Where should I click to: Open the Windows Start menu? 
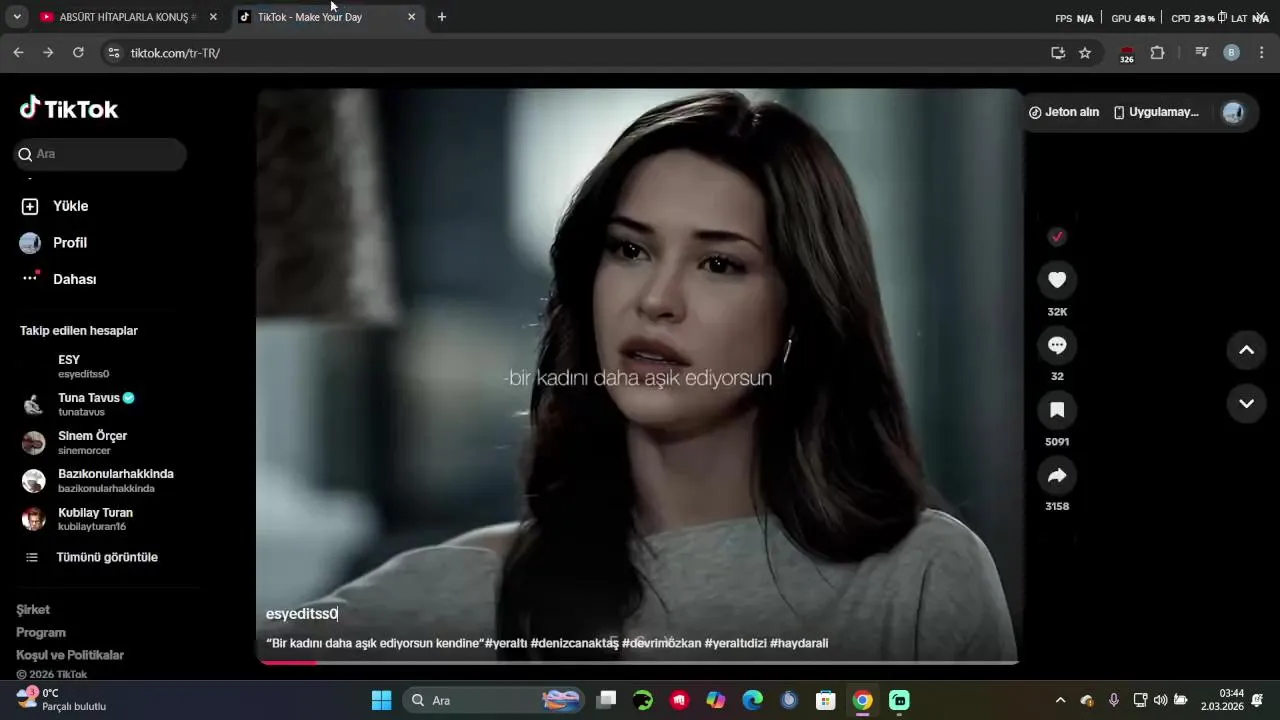(x=382, y=700)
